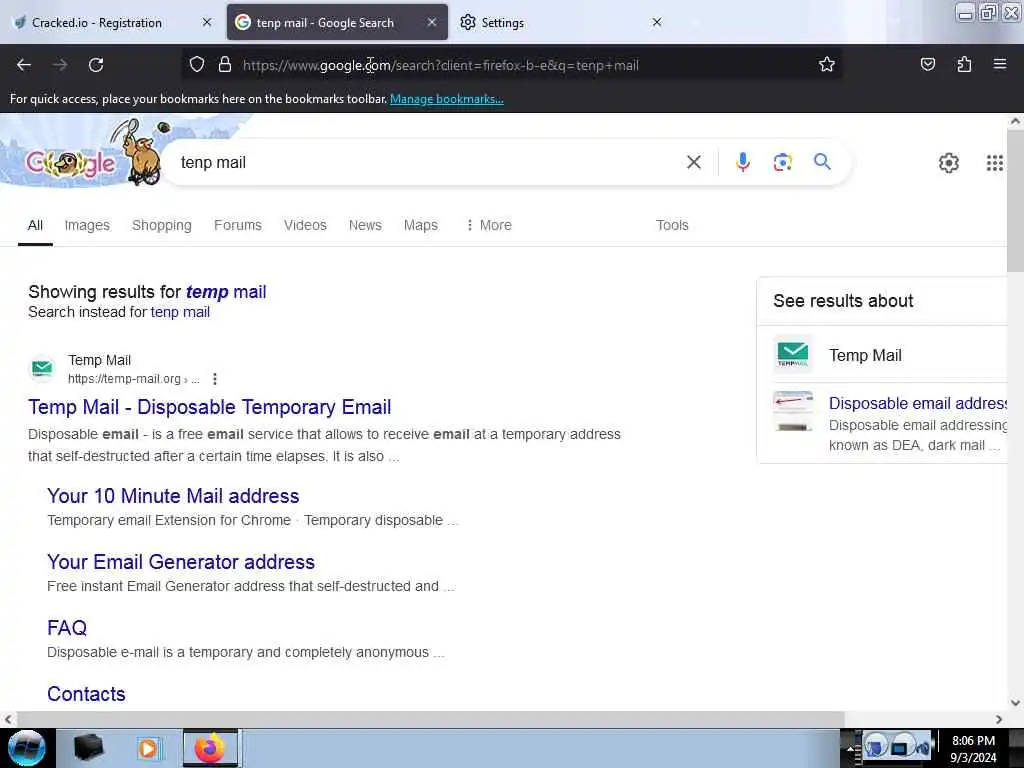Open Disposable email address side result
The height and width of the screenshot is (768, 1024).
click(x=918, y=404)
